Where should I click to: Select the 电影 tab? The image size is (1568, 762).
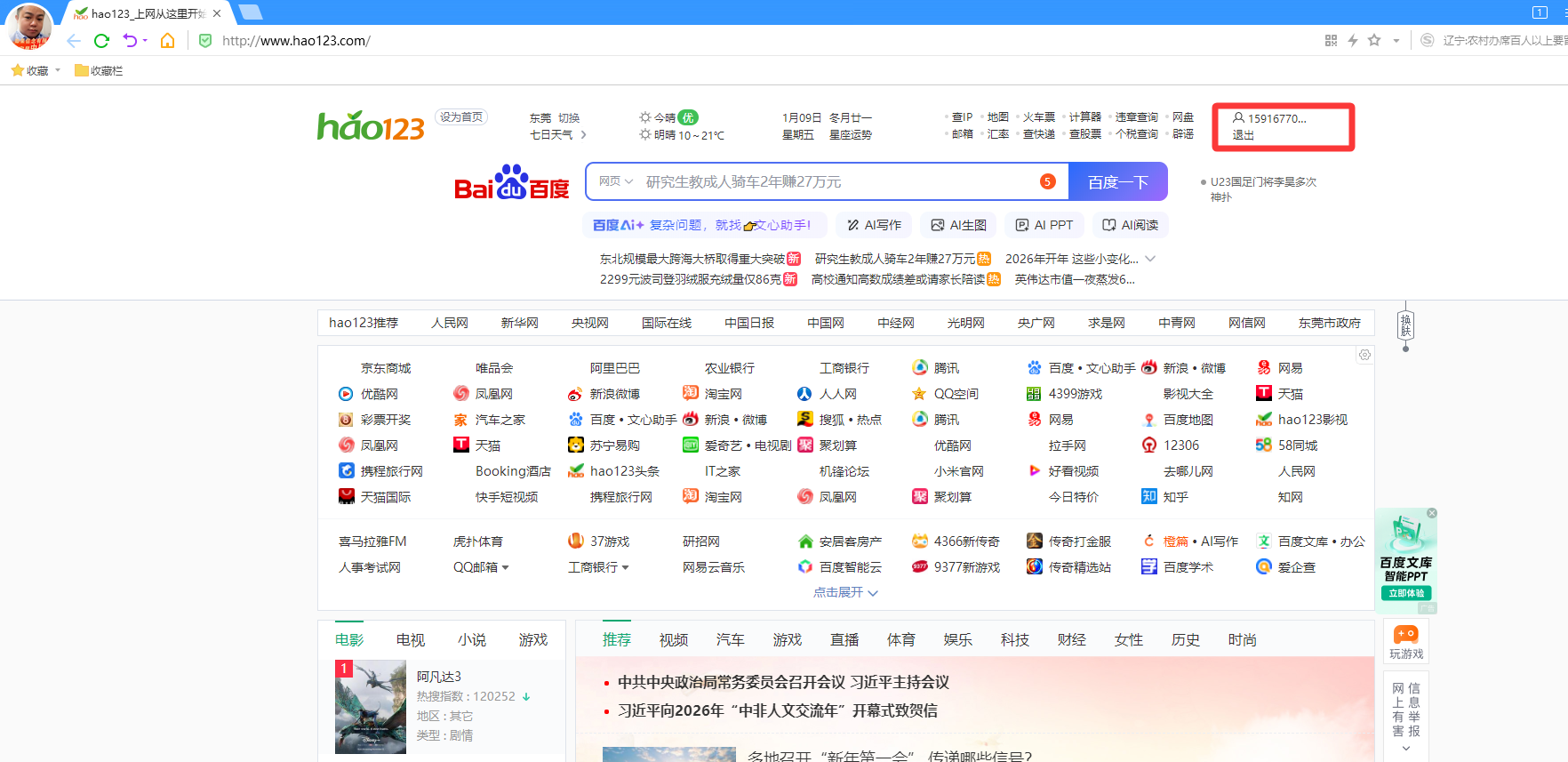click(x=349, y=640)
